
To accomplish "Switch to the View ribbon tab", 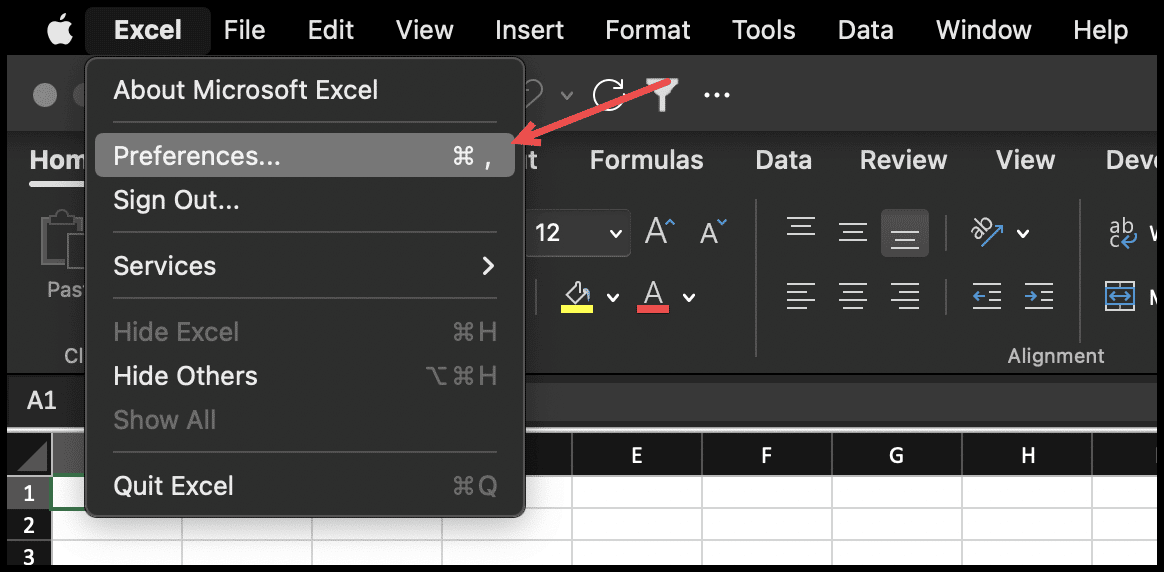I will pos(1025,160).
